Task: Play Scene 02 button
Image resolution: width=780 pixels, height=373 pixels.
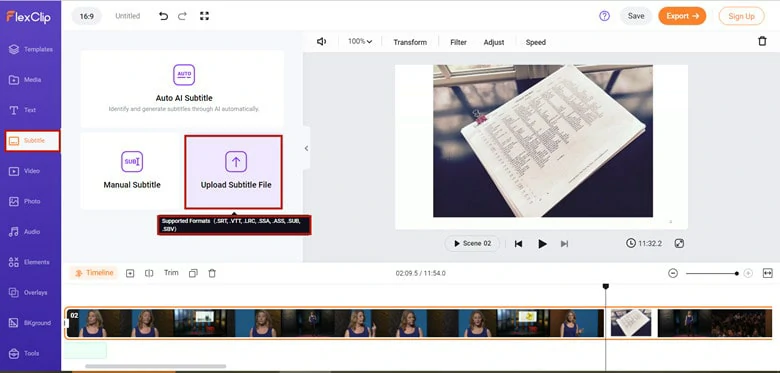Action: pos(472,244)
